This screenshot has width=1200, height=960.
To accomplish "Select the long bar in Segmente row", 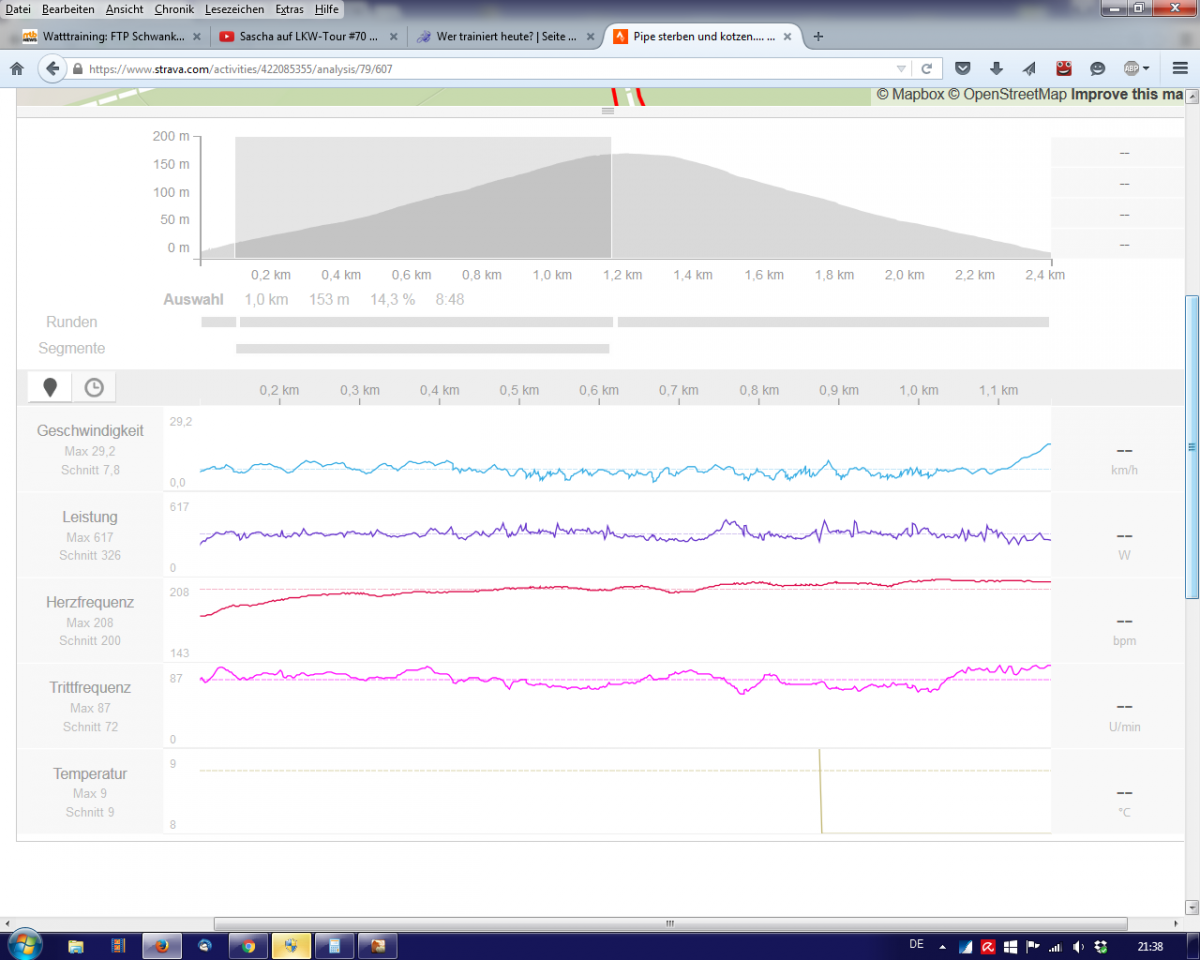I will coord(422,349).
